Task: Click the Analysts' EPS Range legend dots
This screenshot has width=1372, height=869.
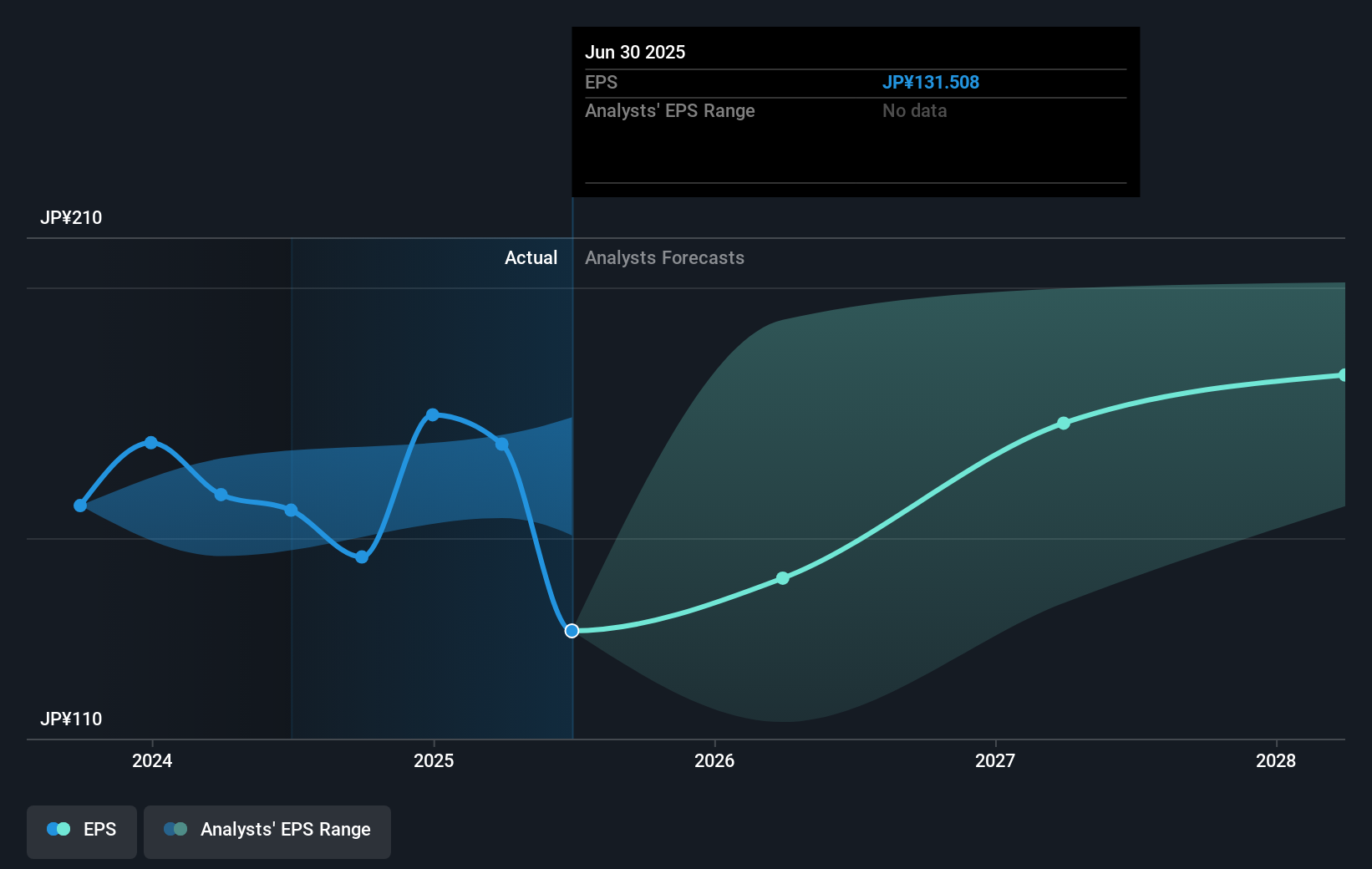Action: click(175, 829)
